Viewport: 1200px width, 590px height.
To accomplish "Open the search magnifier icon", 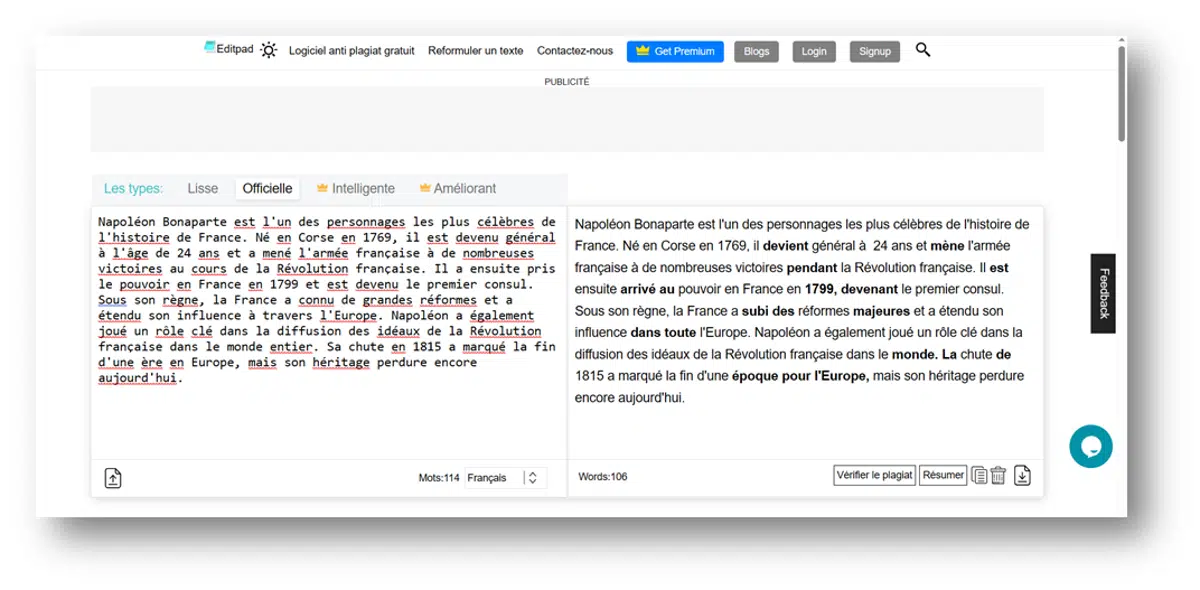I will point(923,49).
